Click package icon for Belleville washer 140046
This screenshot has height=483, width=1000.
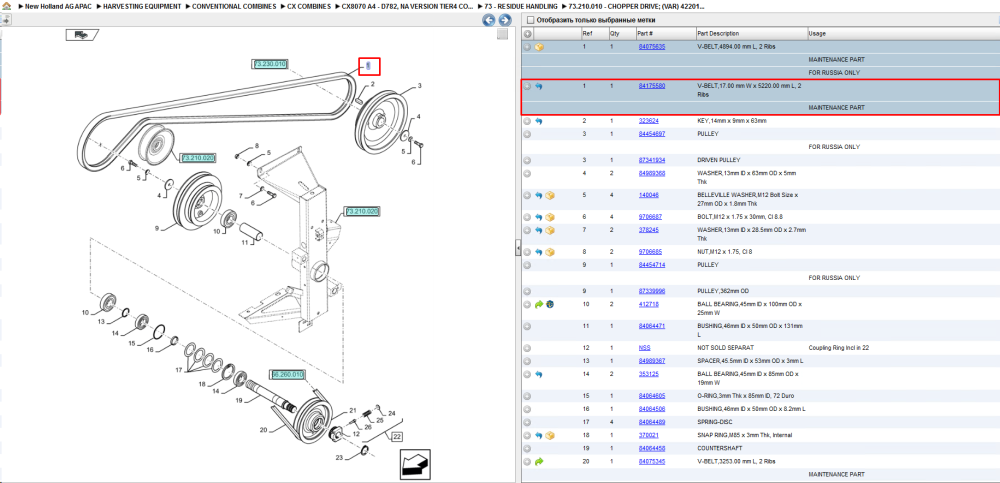pyautogui.click(x=550, y=195)
